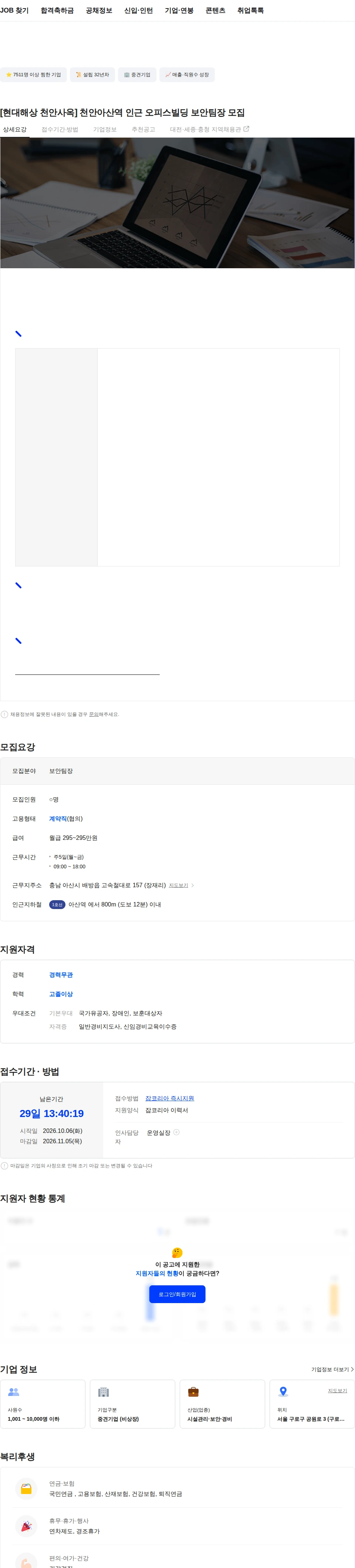The width and height of the screenshot is (355, 1568).
Task: Click the 연금·보험 benefits icon
Action: [26, 1489]
